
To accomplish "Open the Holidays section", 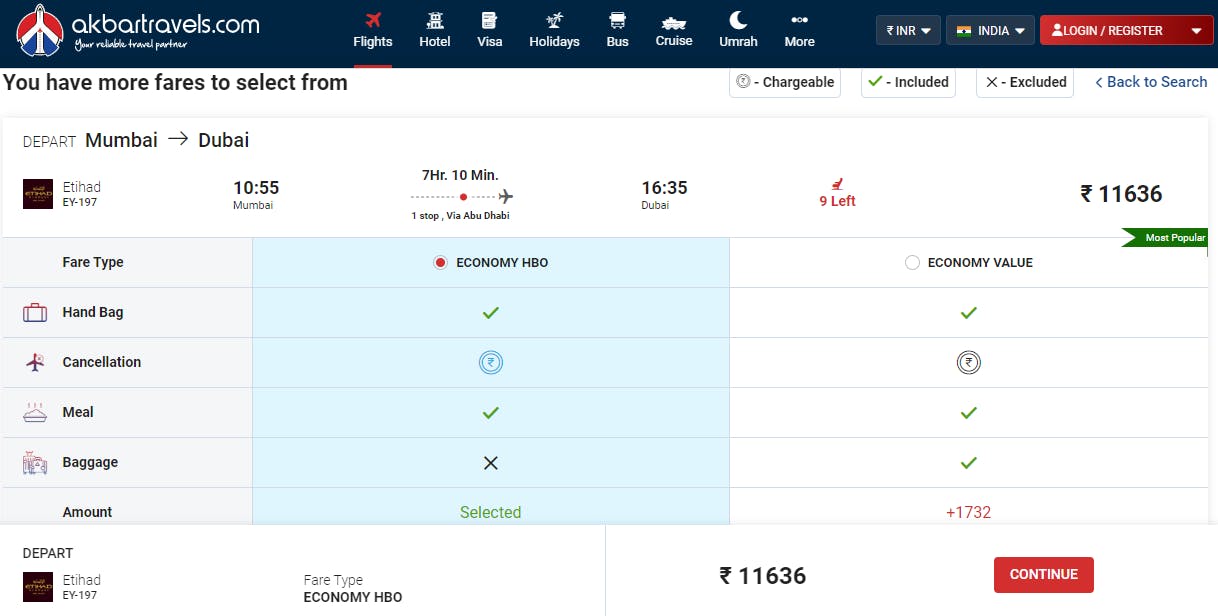I will coord(554,30).
